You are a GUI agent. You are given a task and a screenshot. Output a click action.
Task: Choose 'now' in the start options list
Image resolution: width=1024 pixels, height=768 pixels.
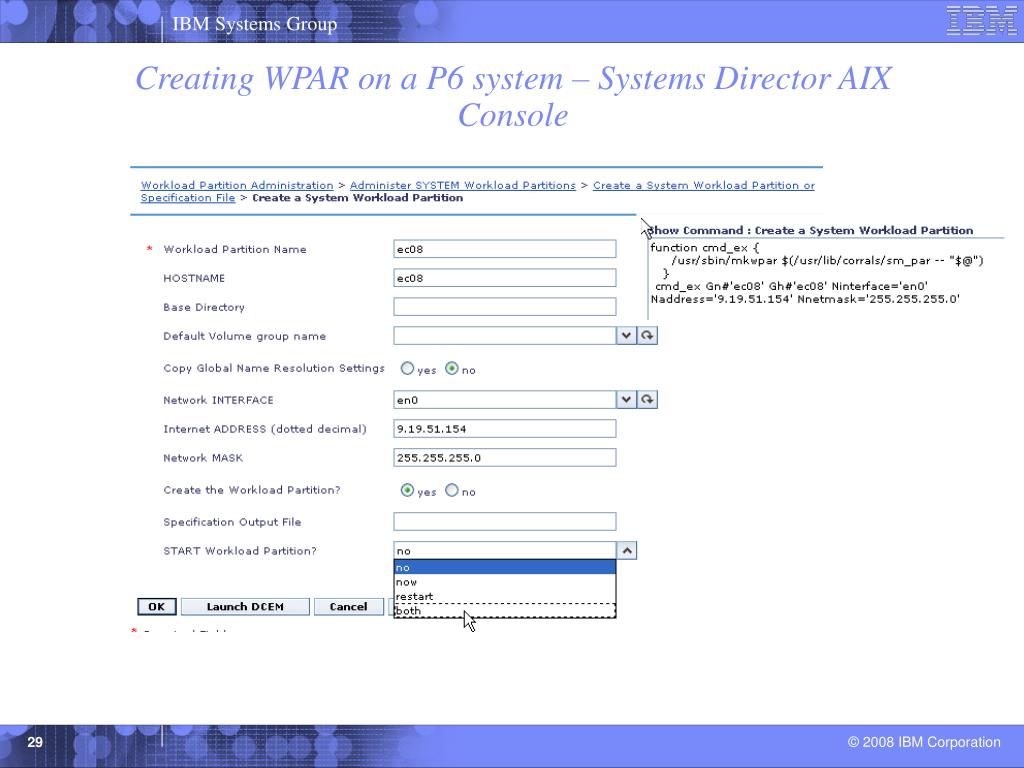click(505, 582)
